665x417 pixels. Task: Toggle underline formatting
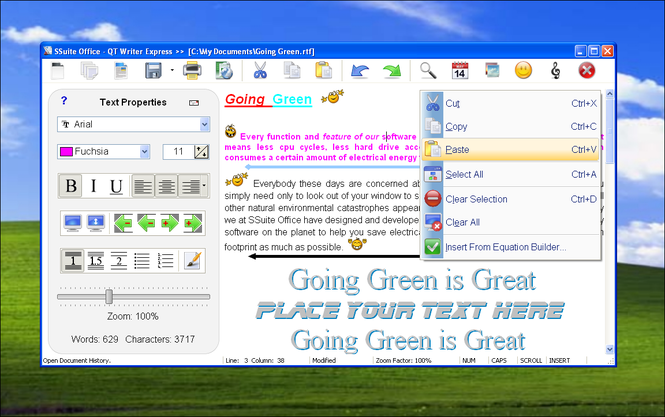click(116, 186)
